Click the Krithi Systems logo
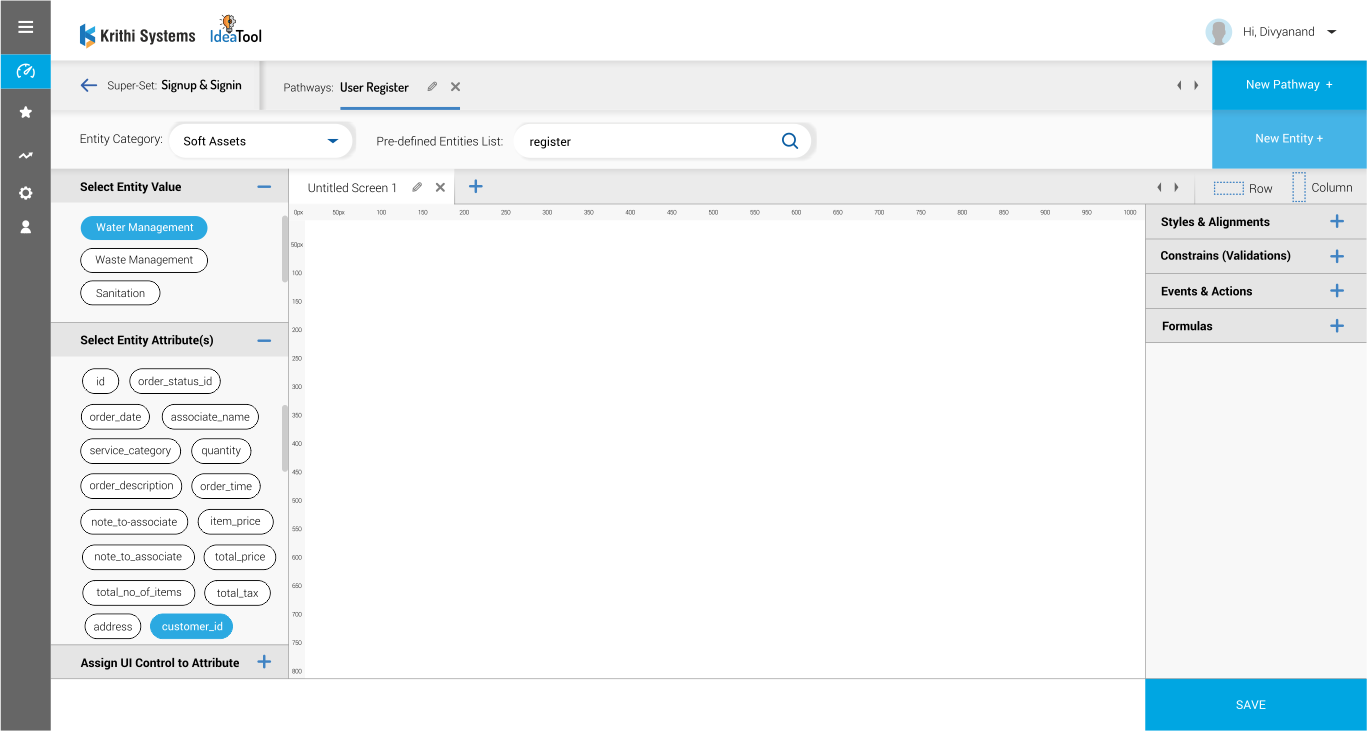This screenshot has height=731, width=1367. click(x=138, y=36)
